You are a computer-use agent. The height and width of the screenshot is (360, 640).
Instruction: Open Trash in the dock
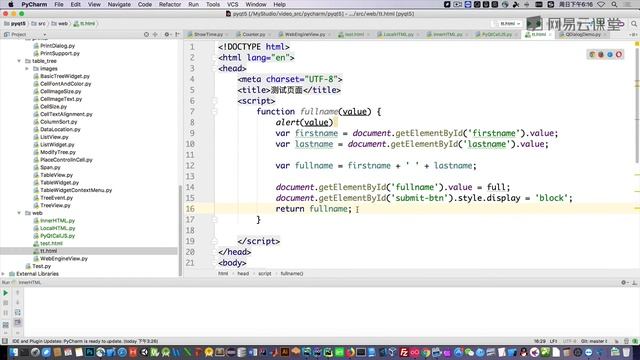coord(626,352)
